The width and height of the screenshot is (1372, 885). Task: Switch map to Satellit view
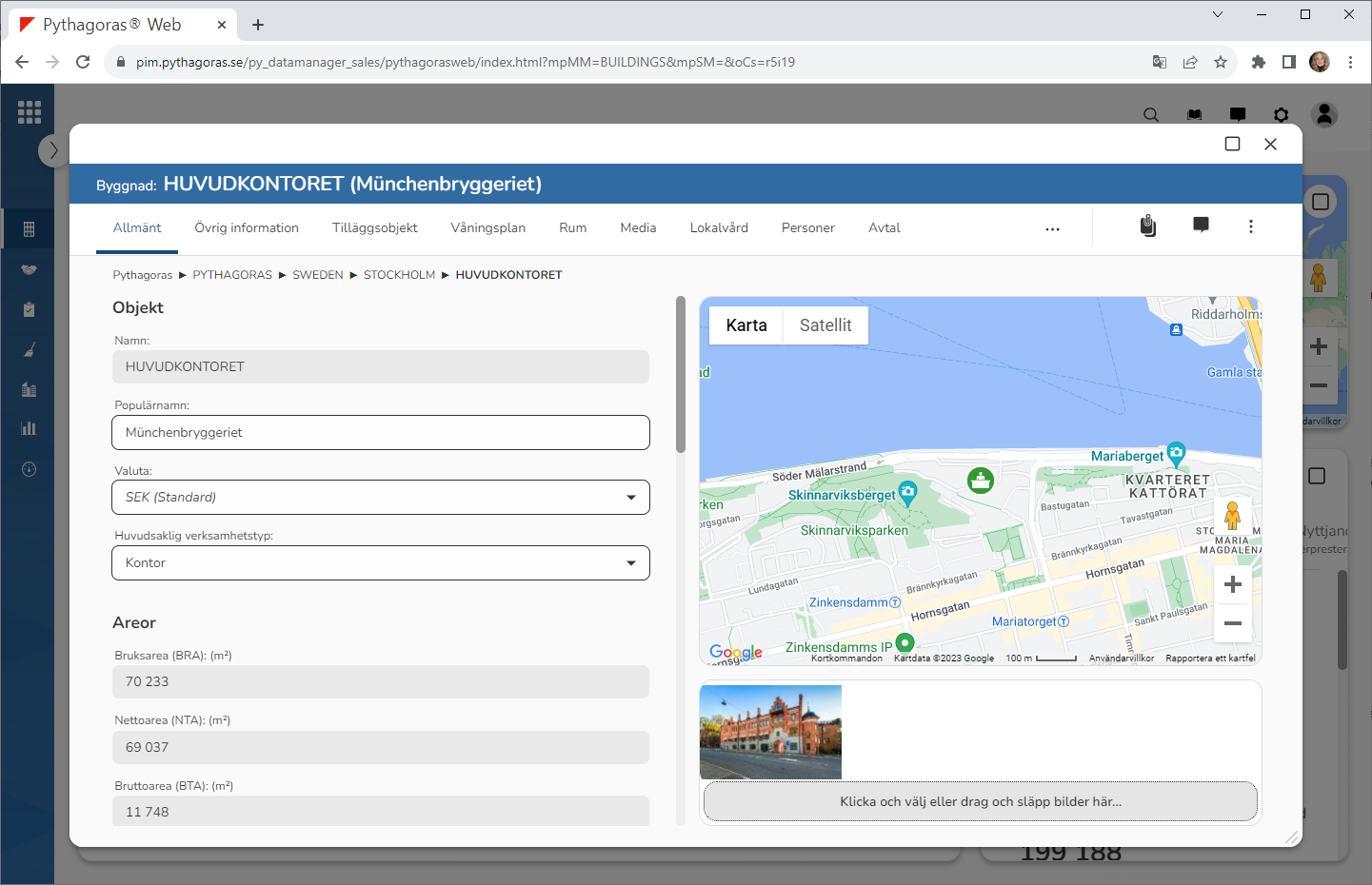(825, 325)
